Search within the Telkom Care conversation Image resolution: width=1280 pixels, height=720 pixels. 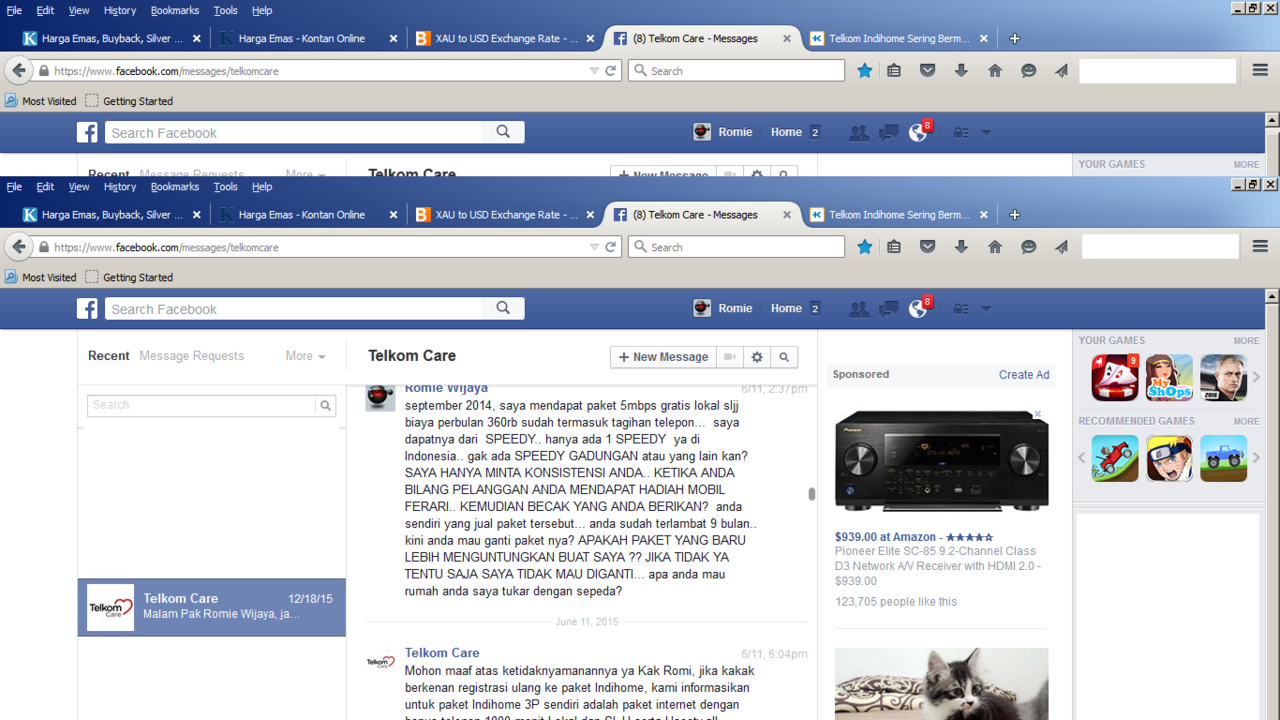pos(784,357)
